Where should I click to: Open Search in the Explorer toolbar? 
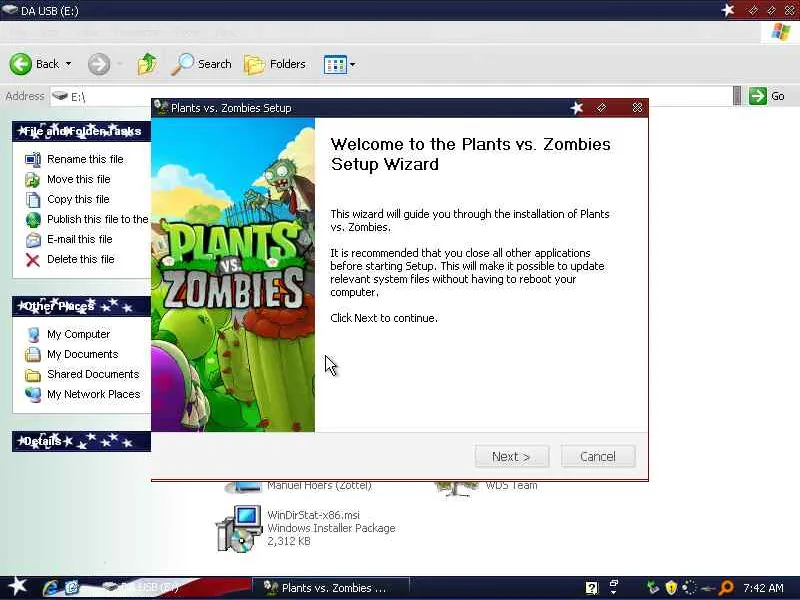(201, 64)
